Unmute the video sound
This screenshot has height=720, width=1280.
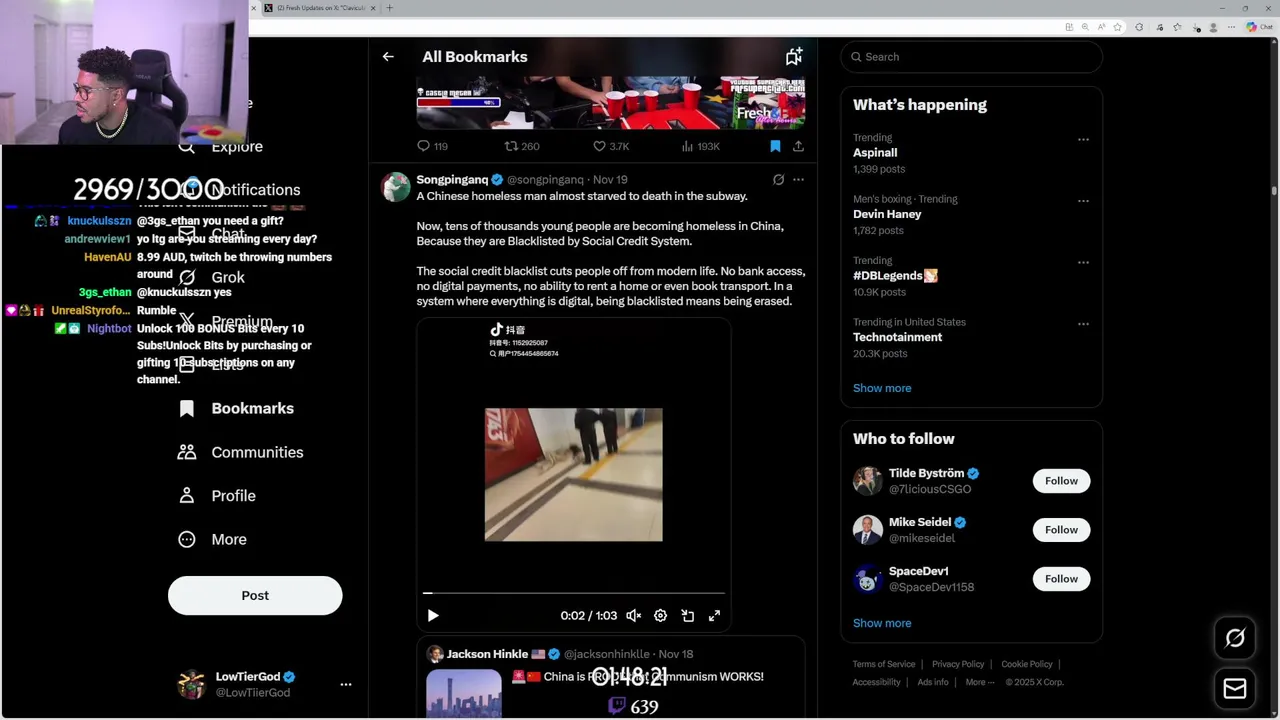633,616
